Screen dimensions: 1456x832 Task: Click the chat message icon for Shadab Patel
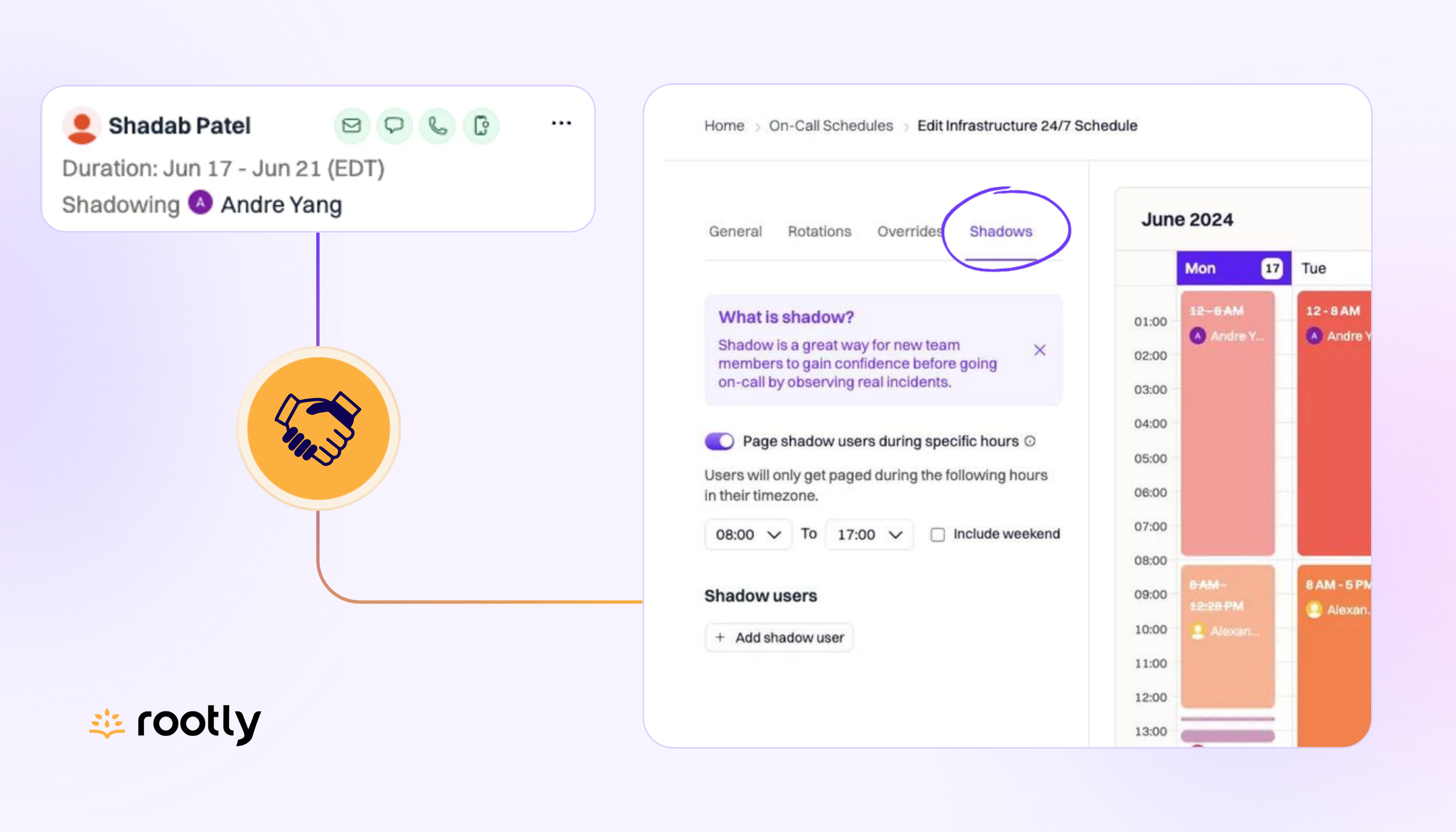(394, 126)
